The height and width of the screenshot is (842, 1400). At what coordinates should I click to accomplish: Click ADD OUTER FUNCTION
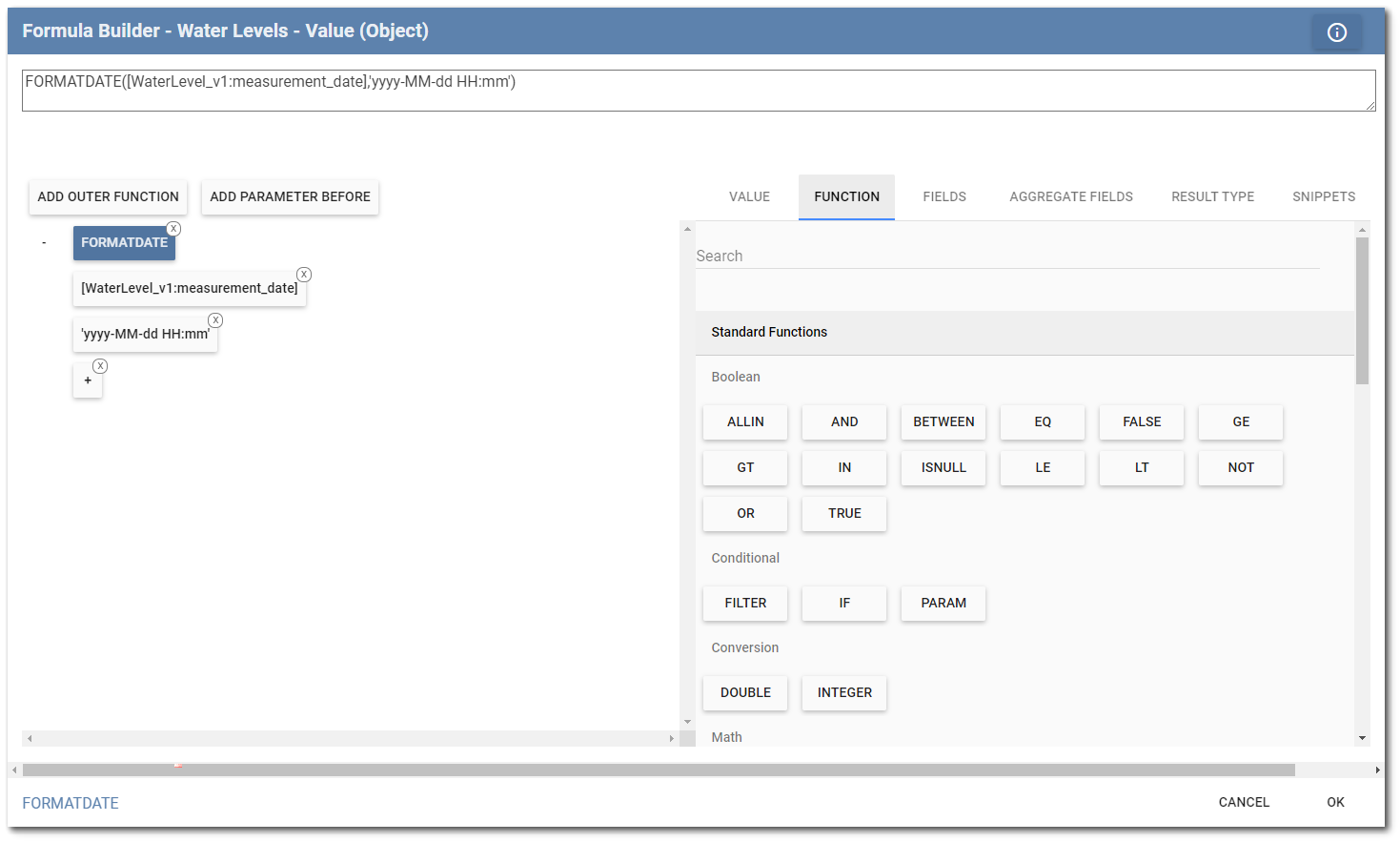[x=108, y=196]
